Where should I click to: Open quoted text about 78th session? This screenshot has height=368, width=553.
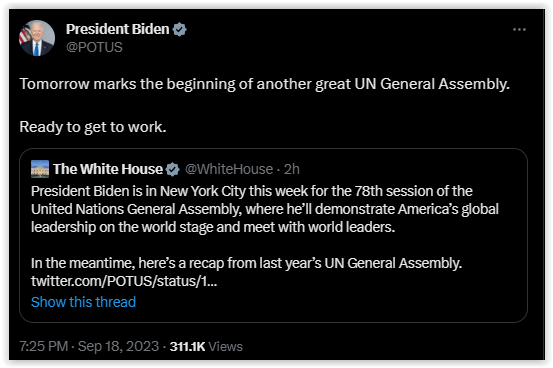tap(265, 209)
